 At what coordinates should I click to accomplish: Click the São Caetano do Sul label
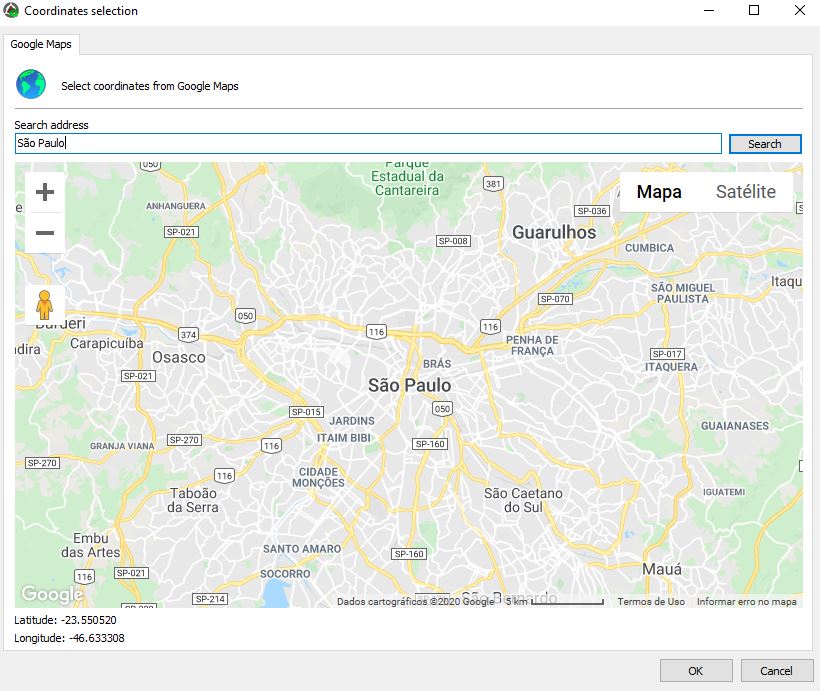[523, 500]
